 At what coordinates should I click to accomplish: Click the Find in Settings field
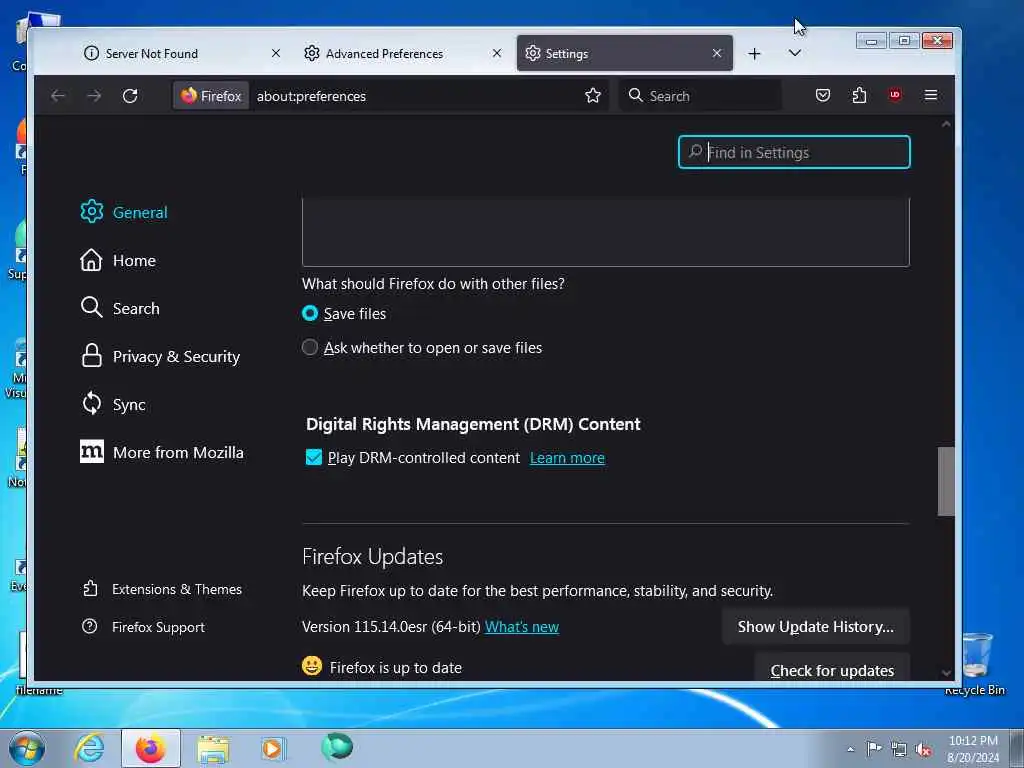(x=793, y=152)
